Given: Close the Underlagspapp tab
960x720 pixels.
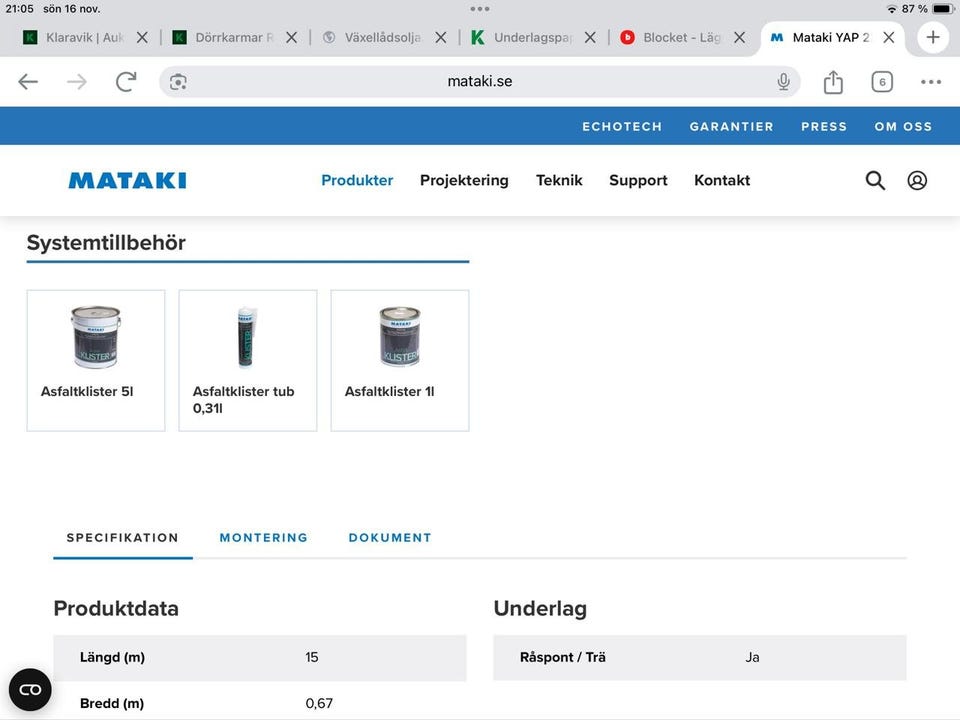Looking at the screenshot, I should 590,37.
